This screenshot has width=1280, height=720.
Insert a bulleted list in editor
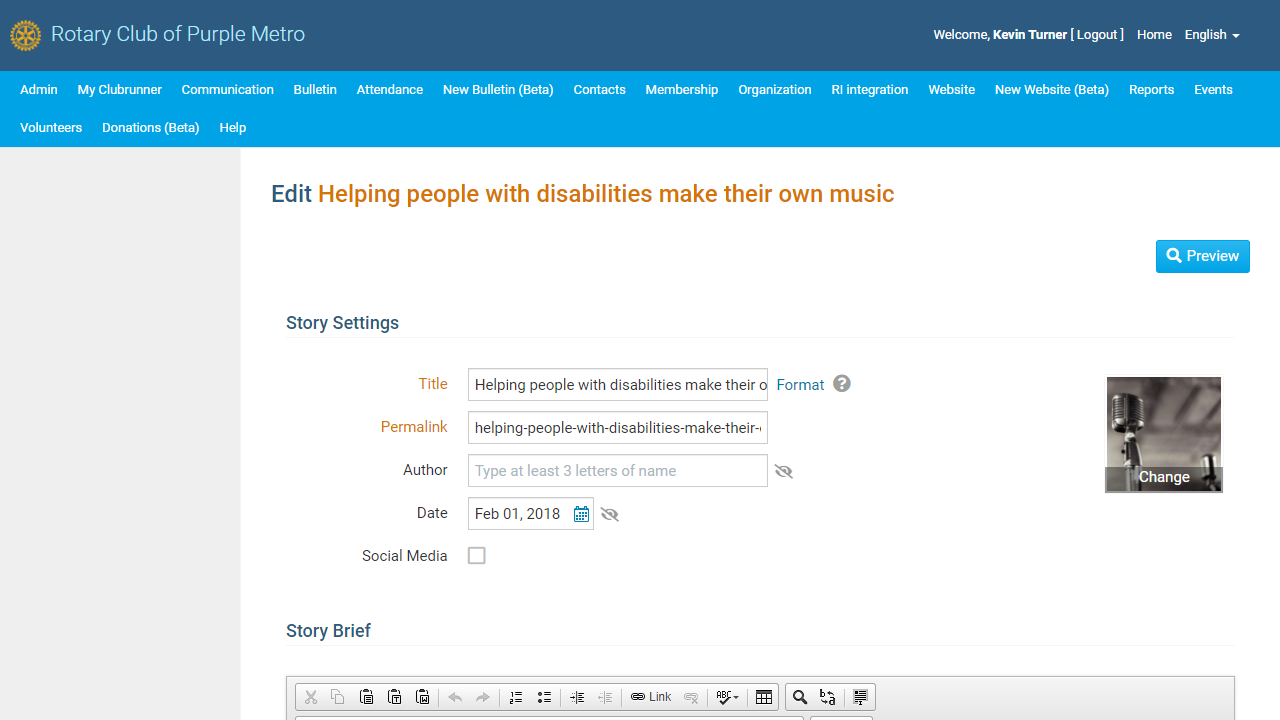pyautogui.click(x=544, y=697)
